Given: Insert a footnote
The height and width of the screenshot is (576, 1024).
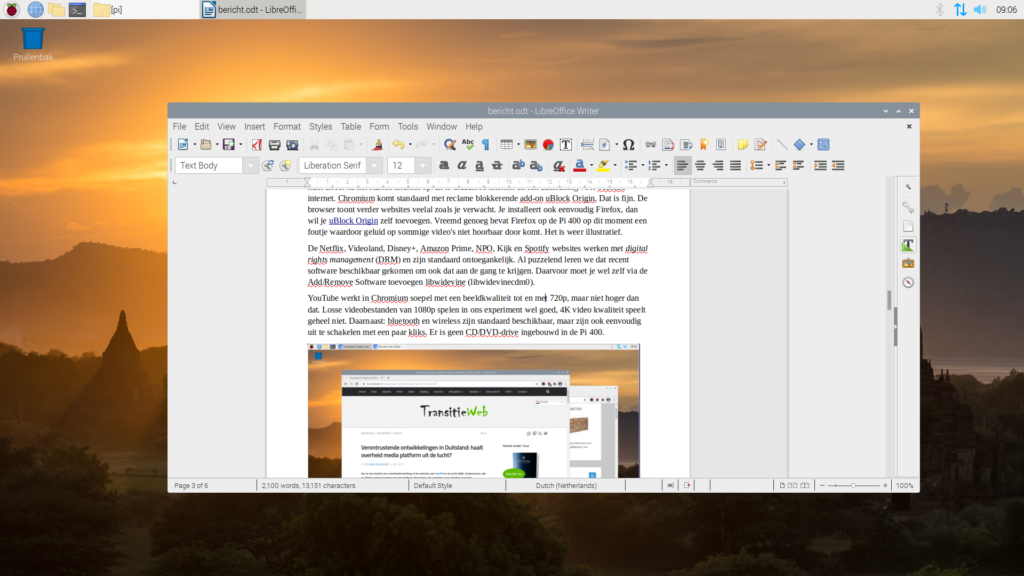Looking at the screenshot, I should tap(668, 144).
